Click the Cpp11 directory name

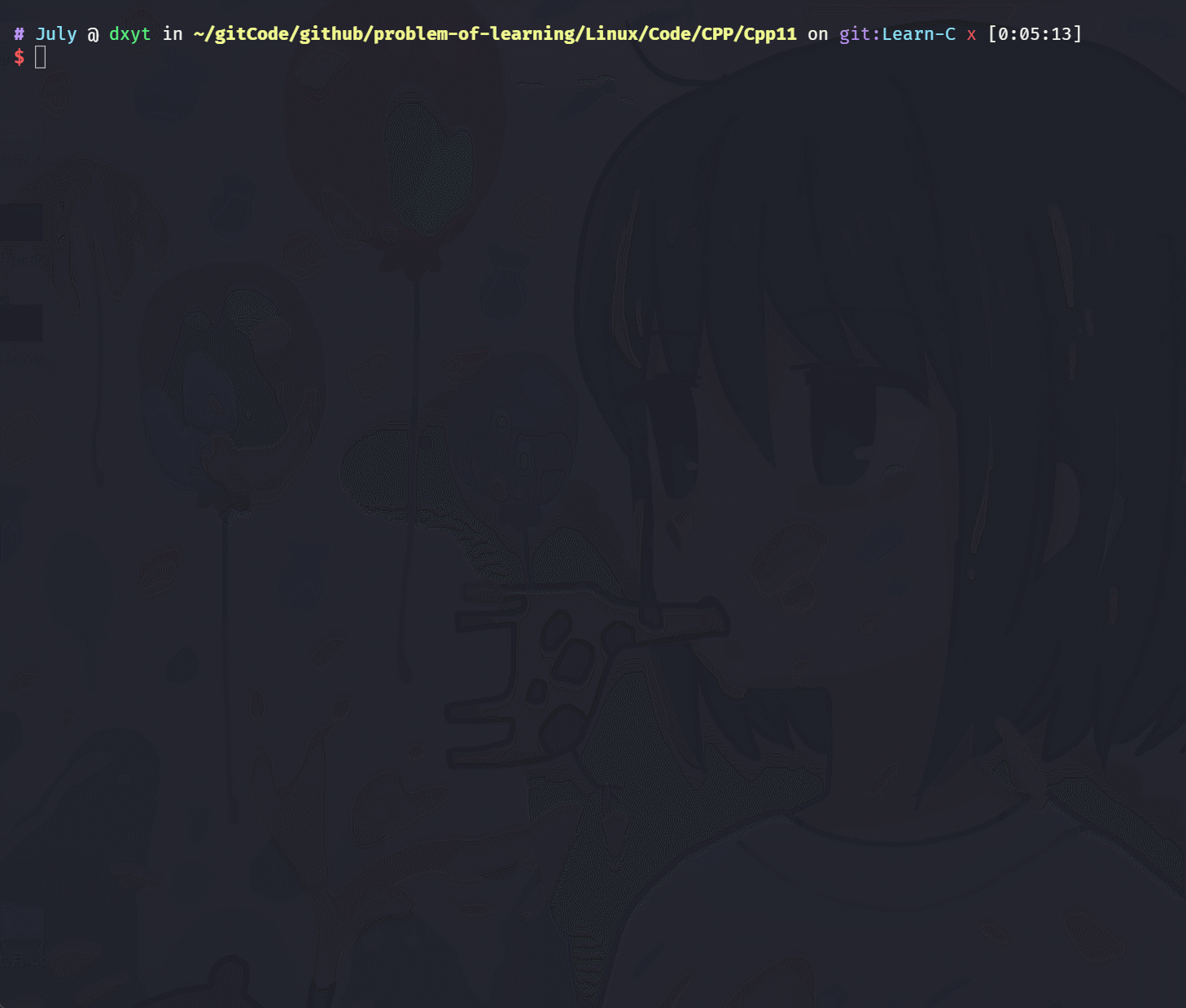tap(770, 34)
